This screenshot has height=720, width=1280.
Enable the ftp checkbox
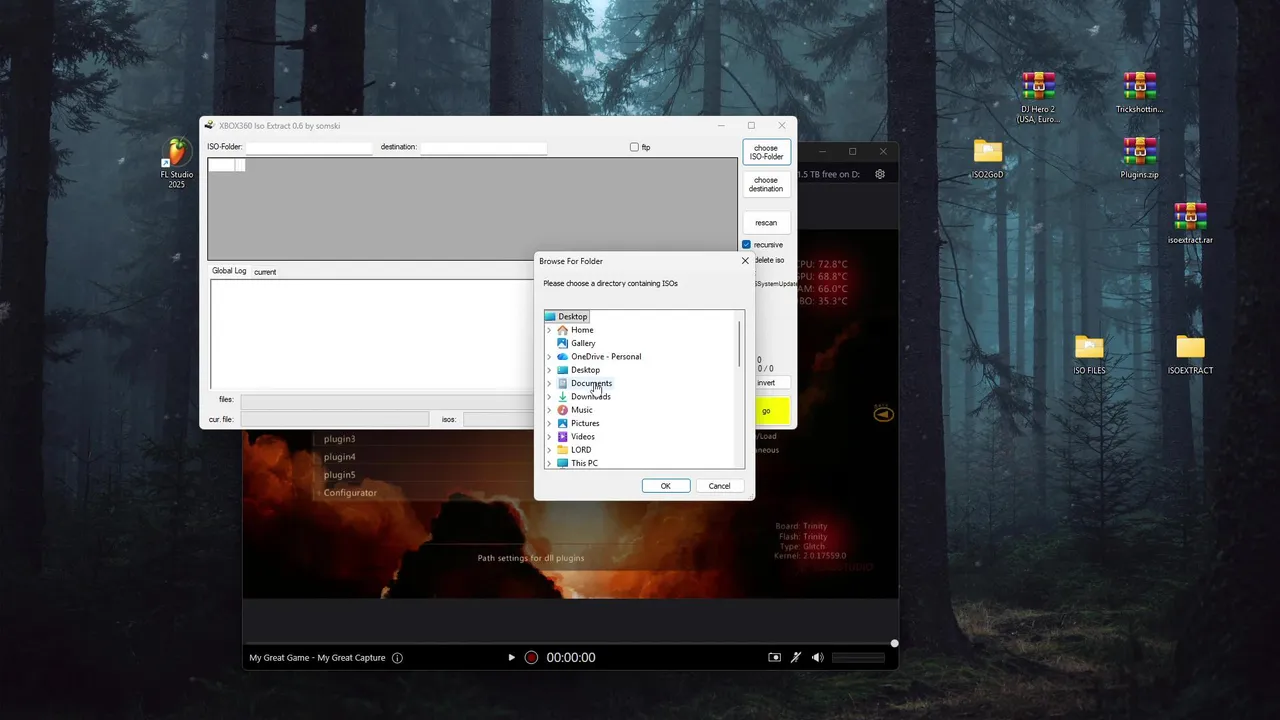tap(634, 147)
